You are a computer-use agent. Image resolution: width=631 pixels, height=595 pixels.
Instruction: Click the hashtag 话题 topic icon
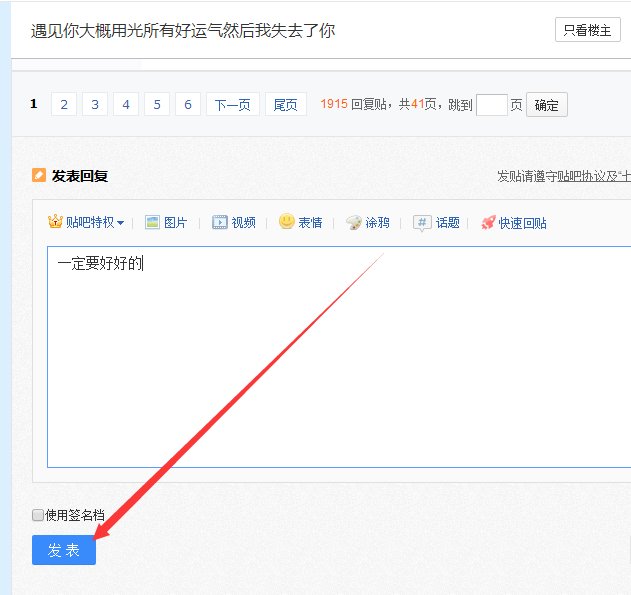pyautogui.click(x=422, y=222)
